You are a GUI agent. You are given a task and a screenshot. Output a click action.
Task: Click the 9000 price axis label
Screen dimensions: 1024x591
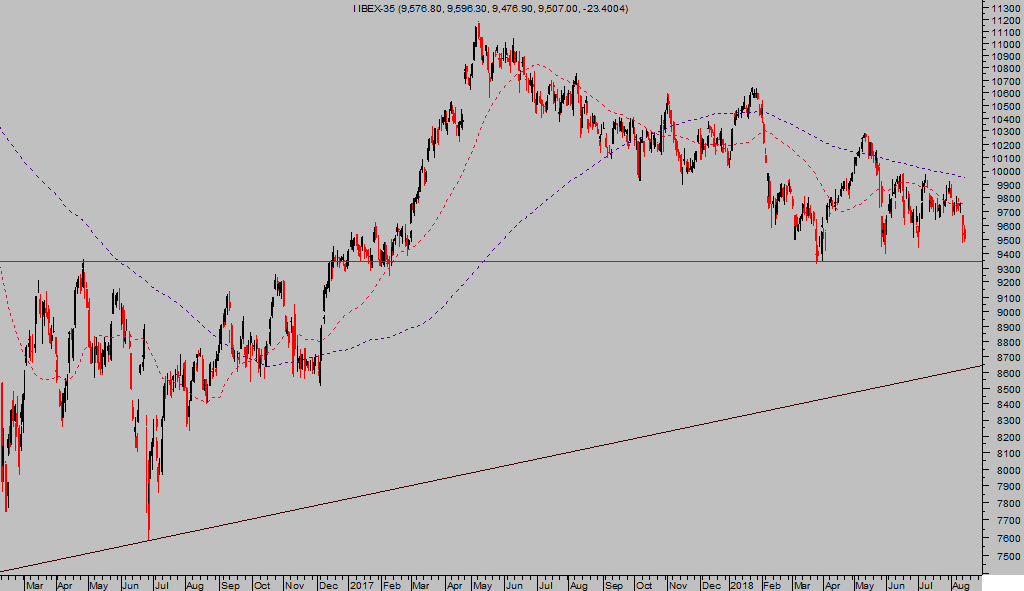coord(1002,314)
